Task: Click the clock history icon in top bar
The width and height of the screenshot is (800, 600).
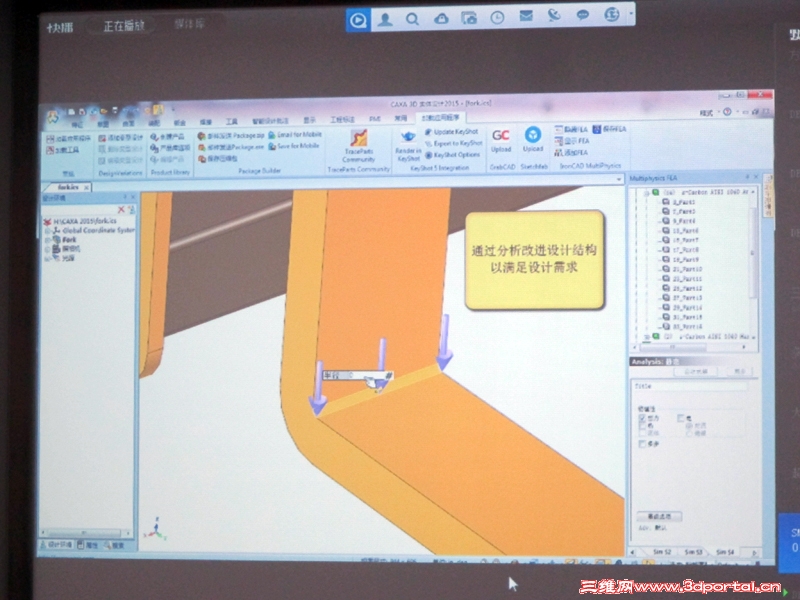Action: (497, 18)
